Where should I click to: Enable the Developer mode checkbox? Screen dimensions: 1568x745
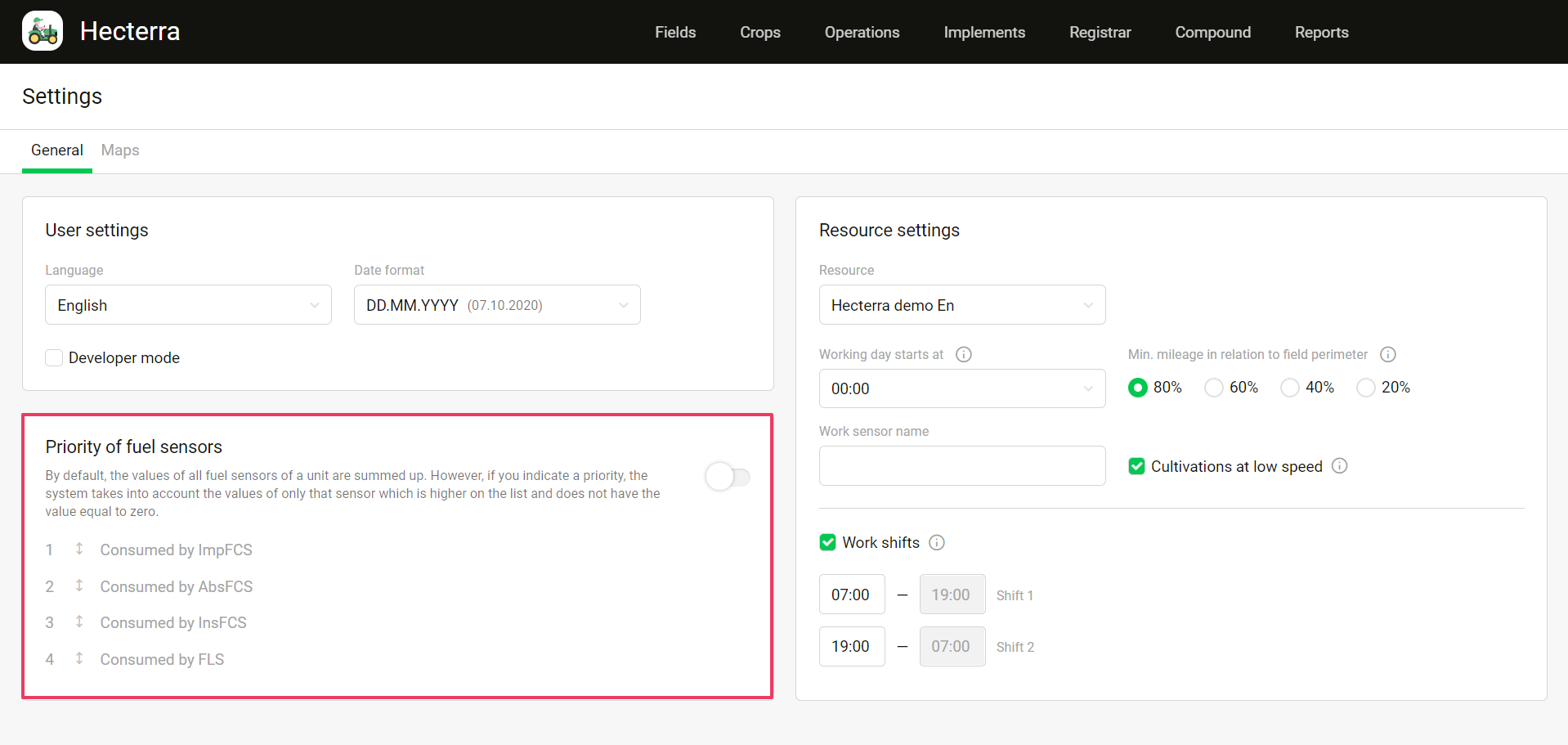pyautogui.click(x=54, y=358)
